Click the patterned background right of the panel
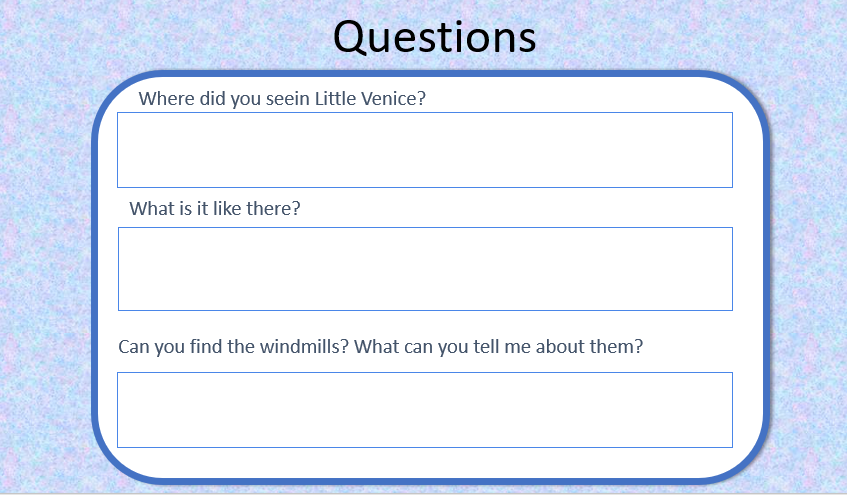 pos(809,270)
